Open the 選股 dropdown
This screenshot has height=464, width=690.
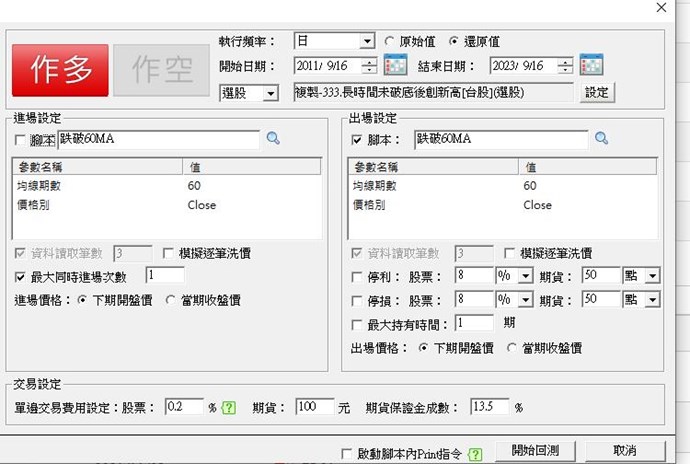(x=271, y=93)
